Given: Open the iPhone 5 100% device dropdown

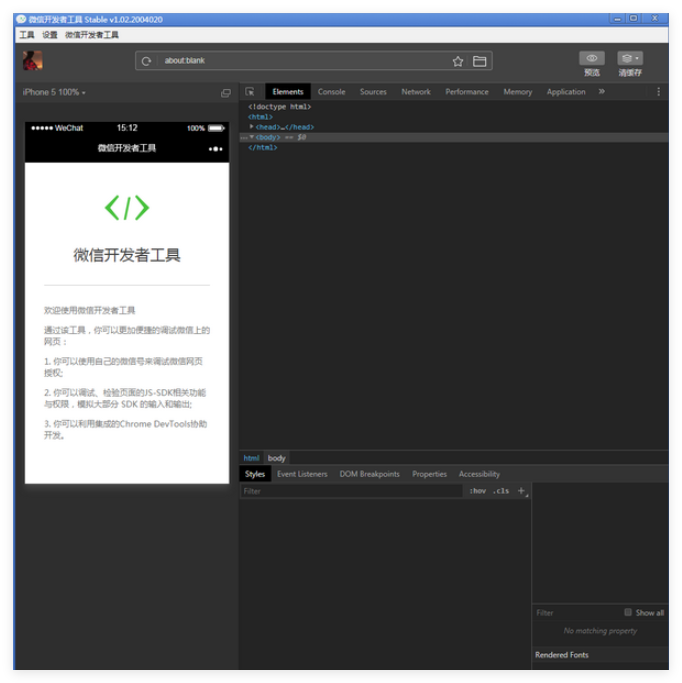Looking at the screenshot, I should click(x=54, y=92).
